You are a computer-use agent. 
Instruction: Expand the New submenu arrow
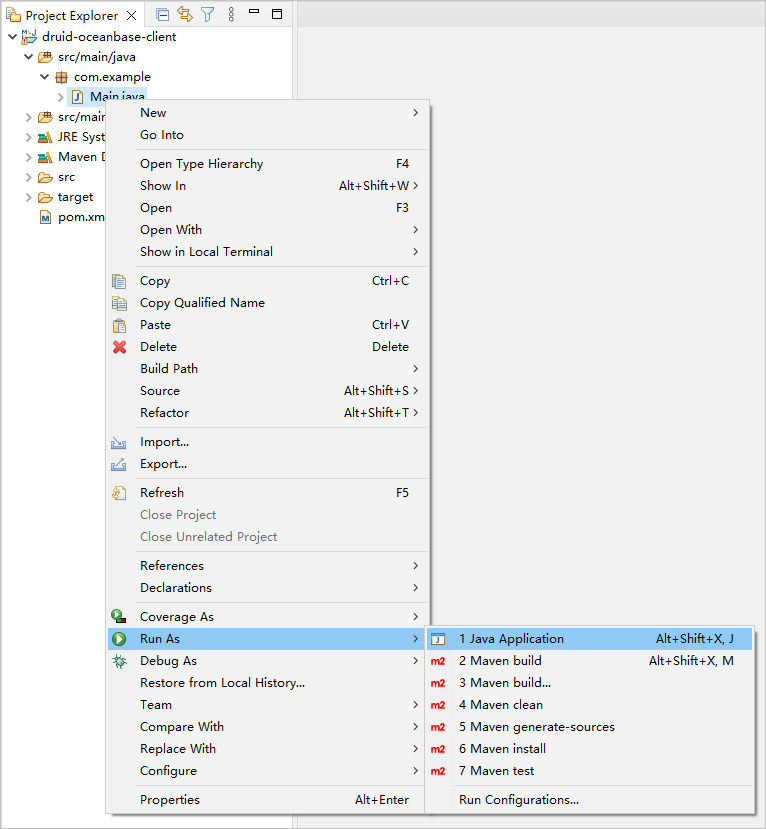pyautogui.click(x=416, y=113)
